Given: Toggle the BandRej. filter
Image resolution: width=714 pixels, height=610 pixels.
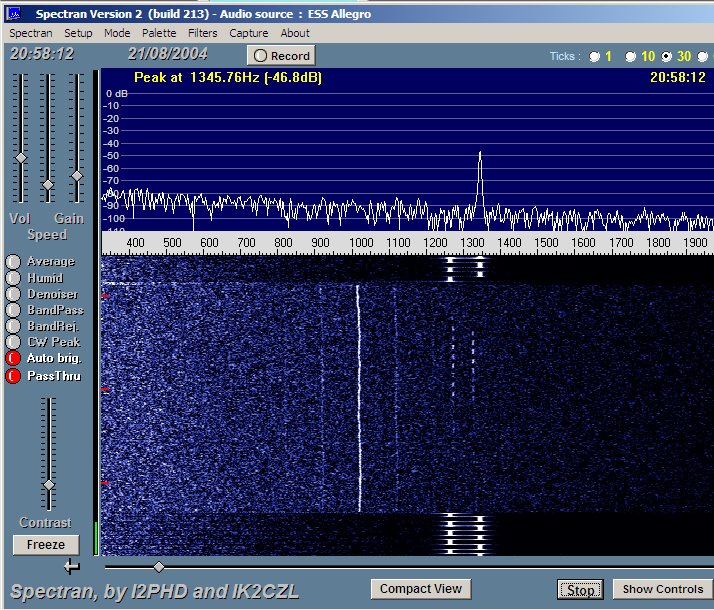Looking at the screenshot, I should [13, 326].
